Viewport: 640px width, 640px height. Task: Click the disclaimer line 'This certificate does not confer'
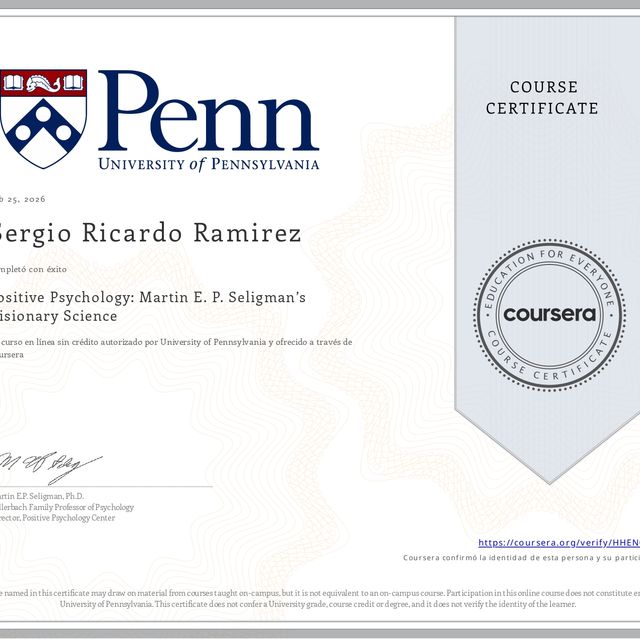click(318, 604)
